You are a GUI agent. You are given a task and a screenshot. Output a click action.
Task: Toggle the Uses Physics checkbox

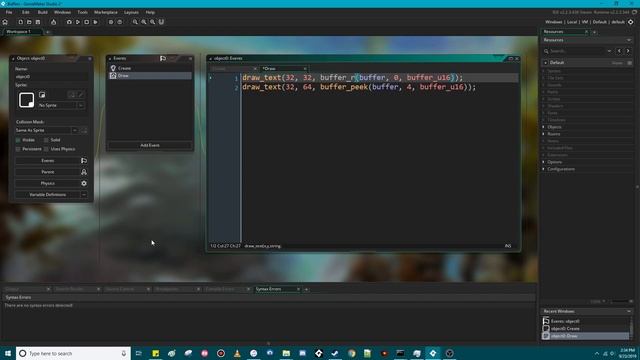[x=46, y=149]
